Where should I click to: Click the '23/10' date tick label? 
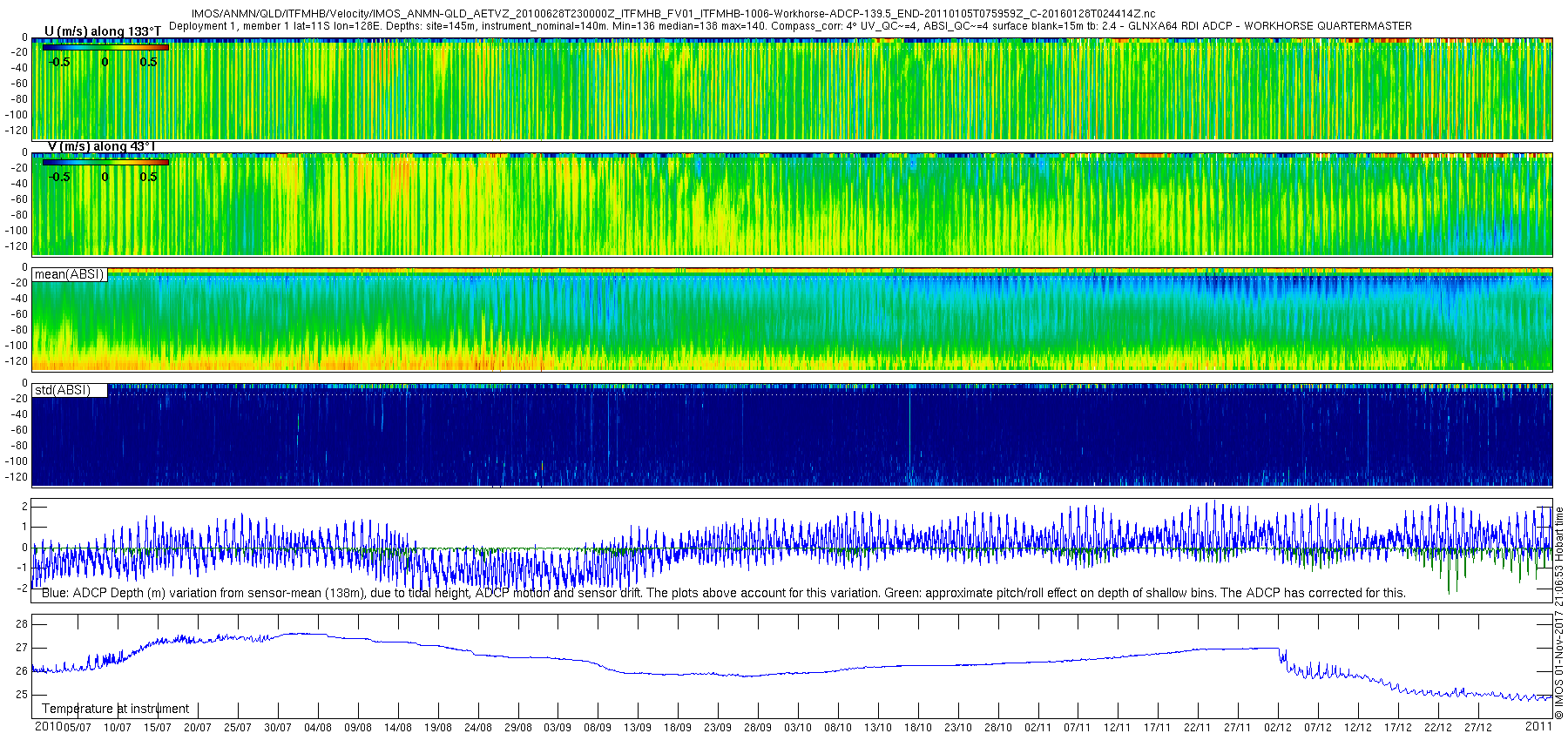tap(958, 728)
